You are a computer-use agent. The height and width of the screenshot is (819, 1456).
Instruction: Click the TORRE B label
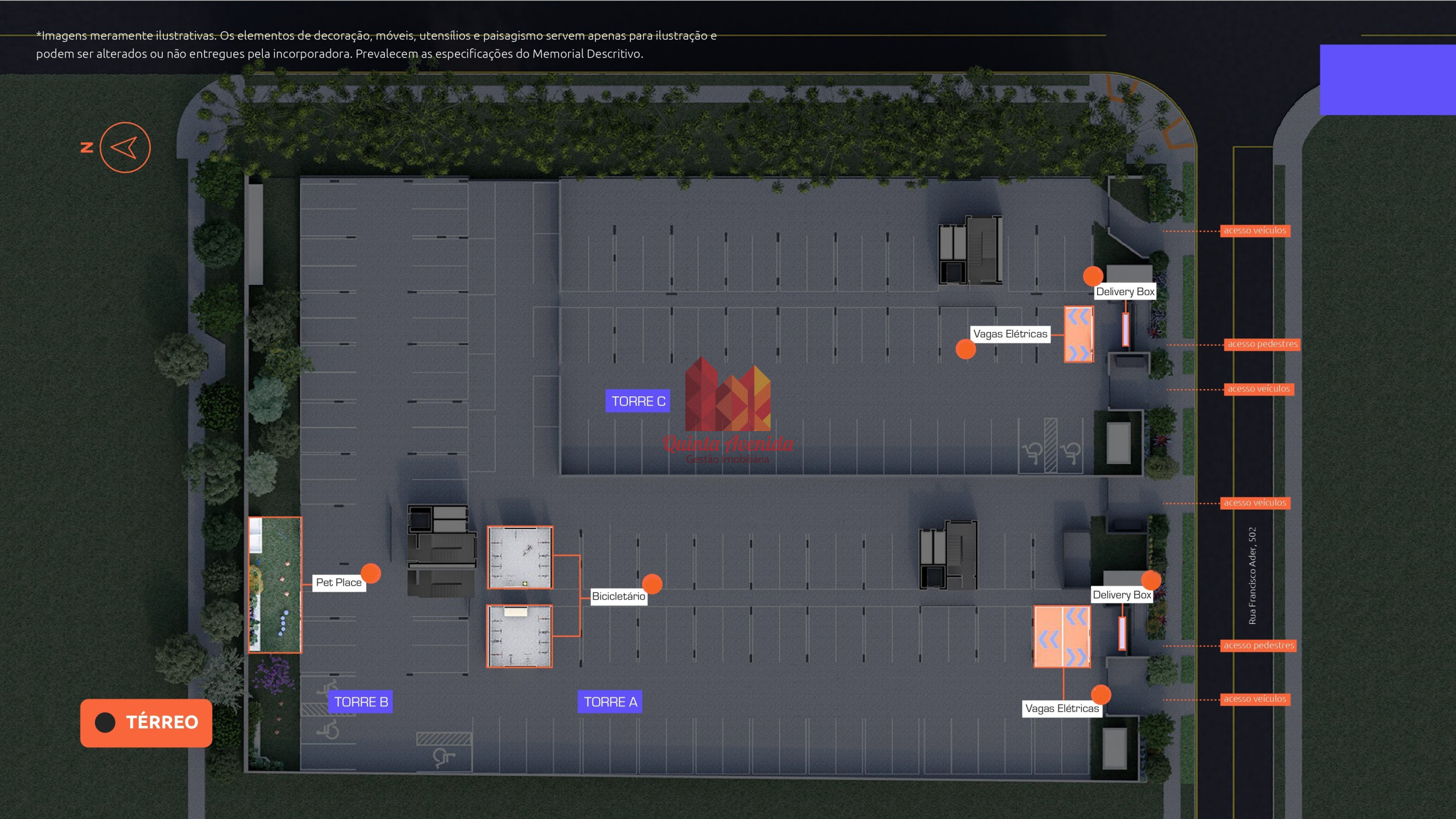pos(361,702)
